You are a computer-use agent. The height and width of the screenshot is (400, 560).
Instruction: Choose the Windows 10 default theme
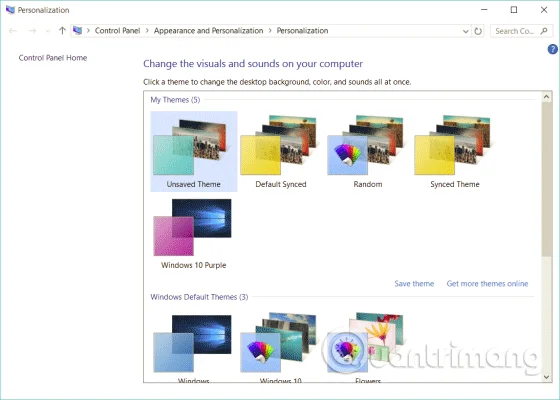tap(281, 346)
